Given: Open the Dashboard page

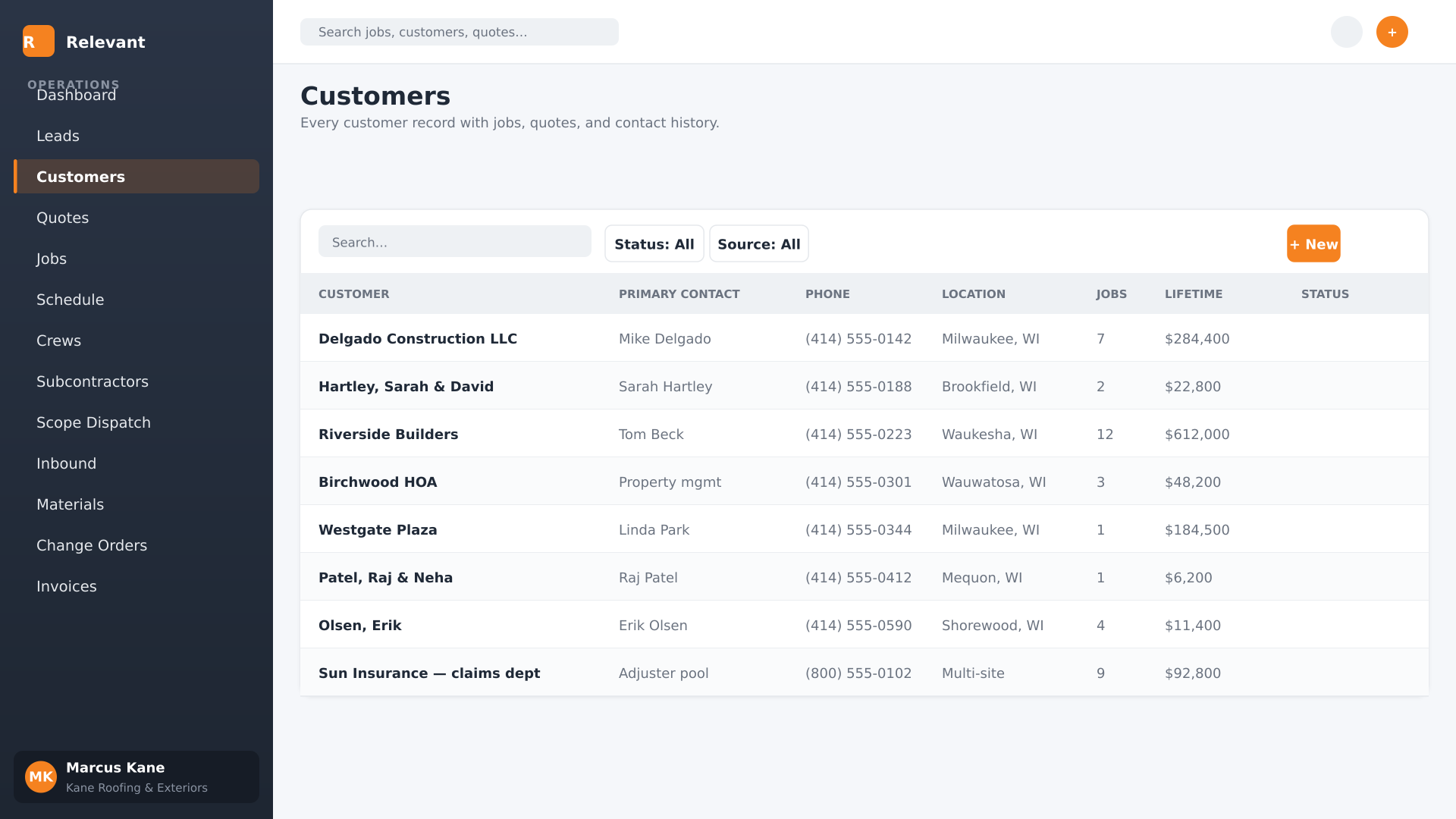Looking at the screenshot, I should [136, 95].
